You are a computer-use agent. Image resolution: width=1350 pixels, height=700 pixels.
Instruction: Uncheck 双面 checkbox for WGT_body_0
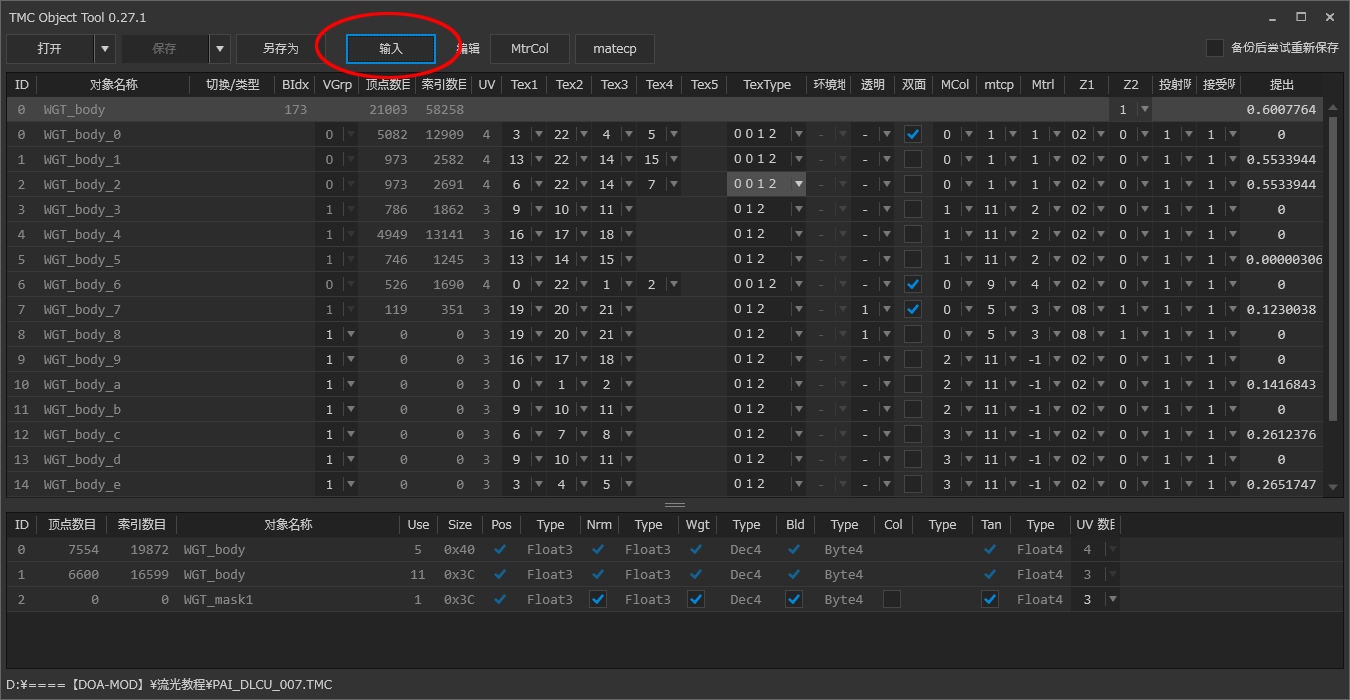pyautogui.click(x=913, y=134)
